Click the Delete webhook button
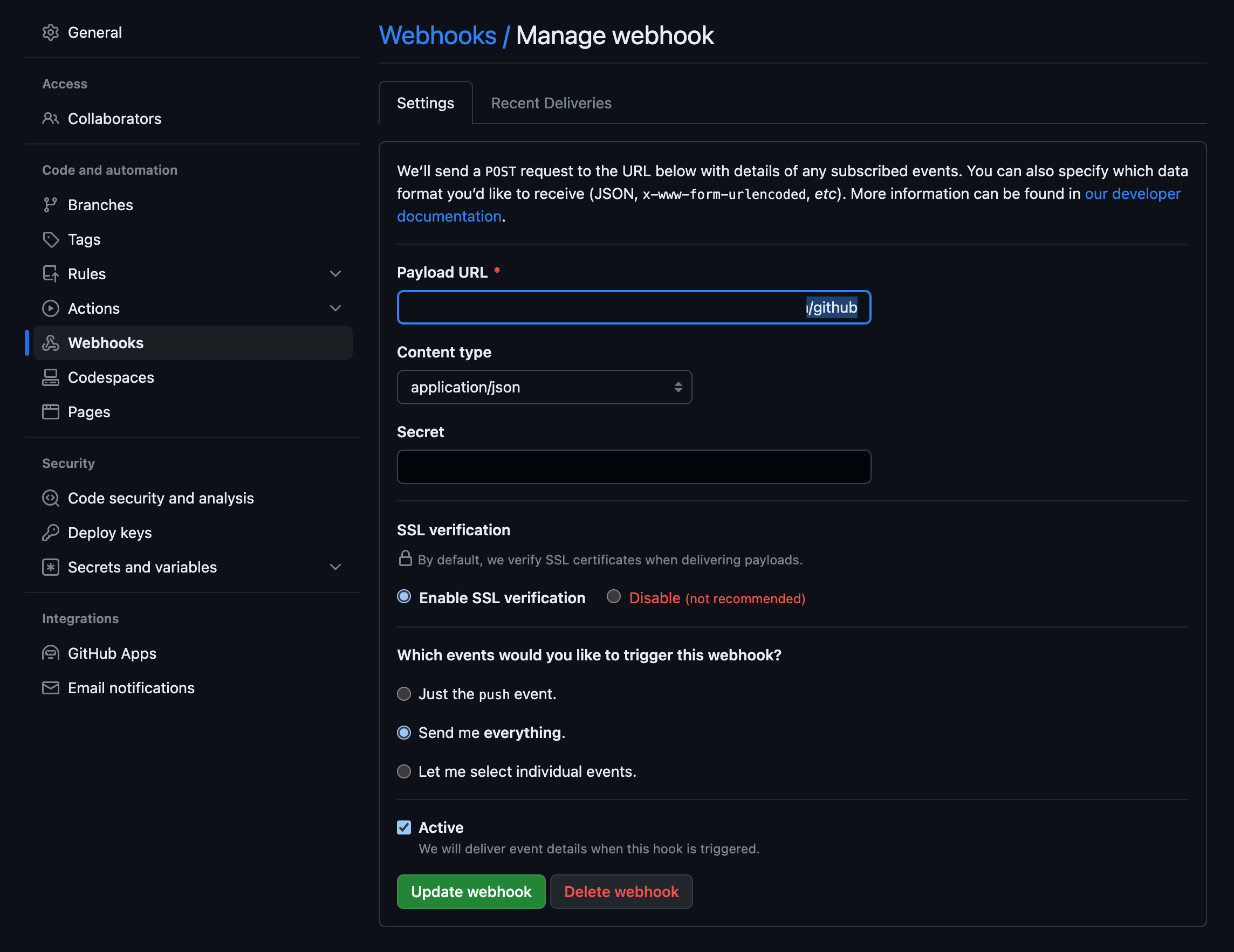The width and height of the screenshot is (1234, 952). point(621,892)
